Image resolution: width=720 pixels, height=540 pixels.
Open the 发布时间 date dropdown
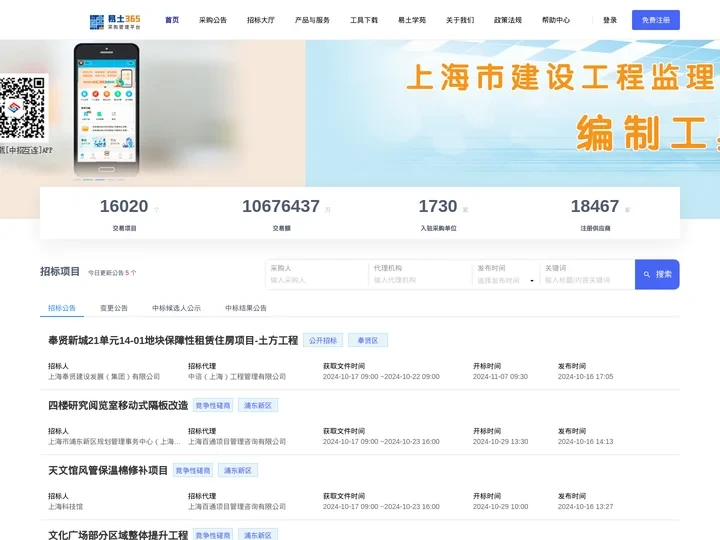[505, 280]
